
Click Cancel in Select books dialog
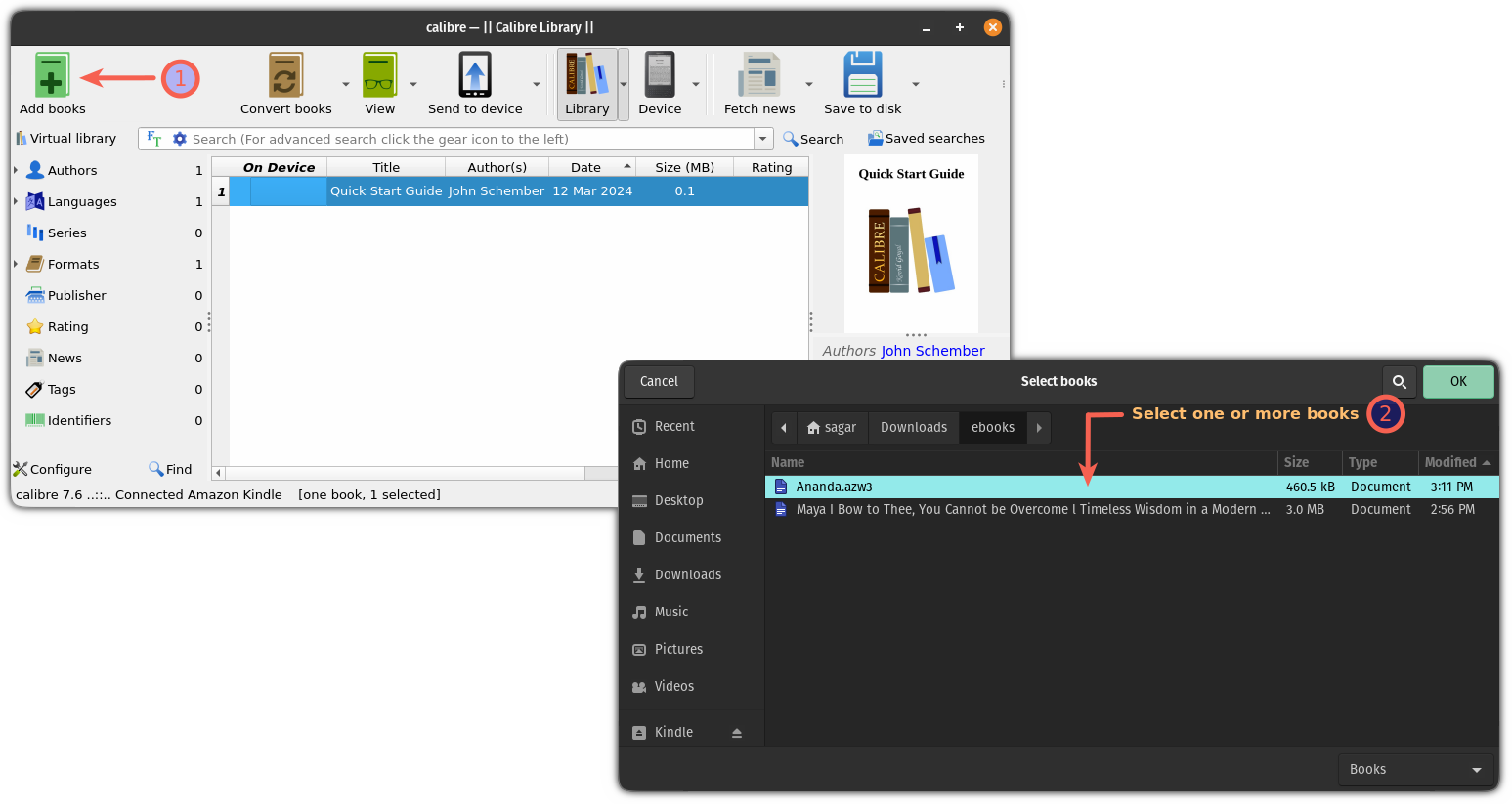coord(659,381)
